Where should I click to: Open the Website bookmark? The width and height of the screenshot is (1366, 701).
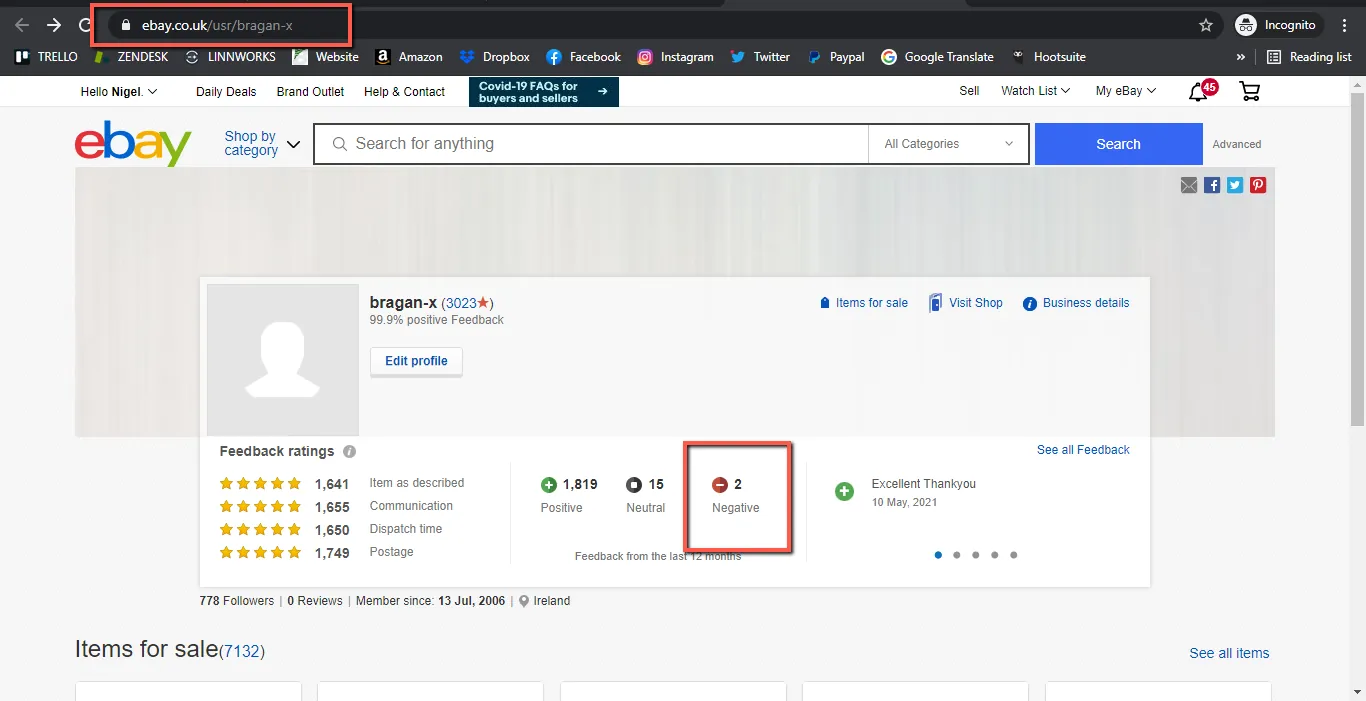[325, 57]
